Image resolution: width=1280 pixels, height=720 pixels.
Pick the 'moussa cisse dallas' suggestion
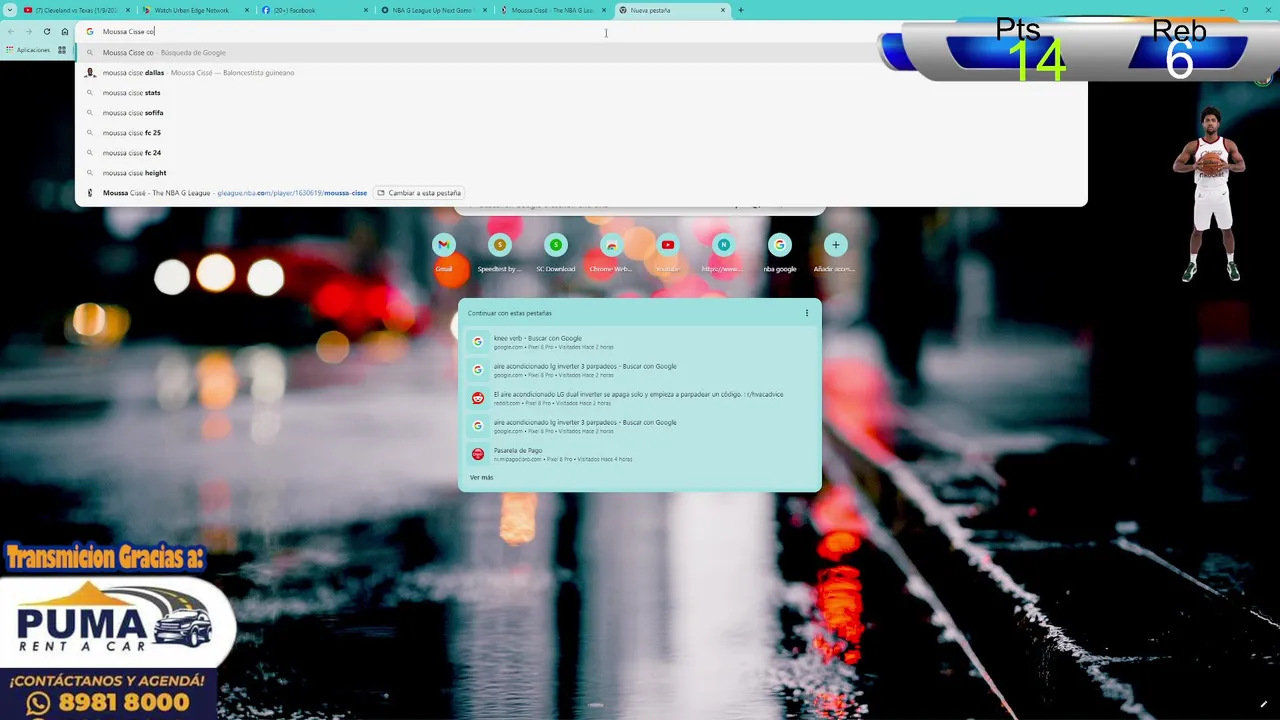(580, 72)
